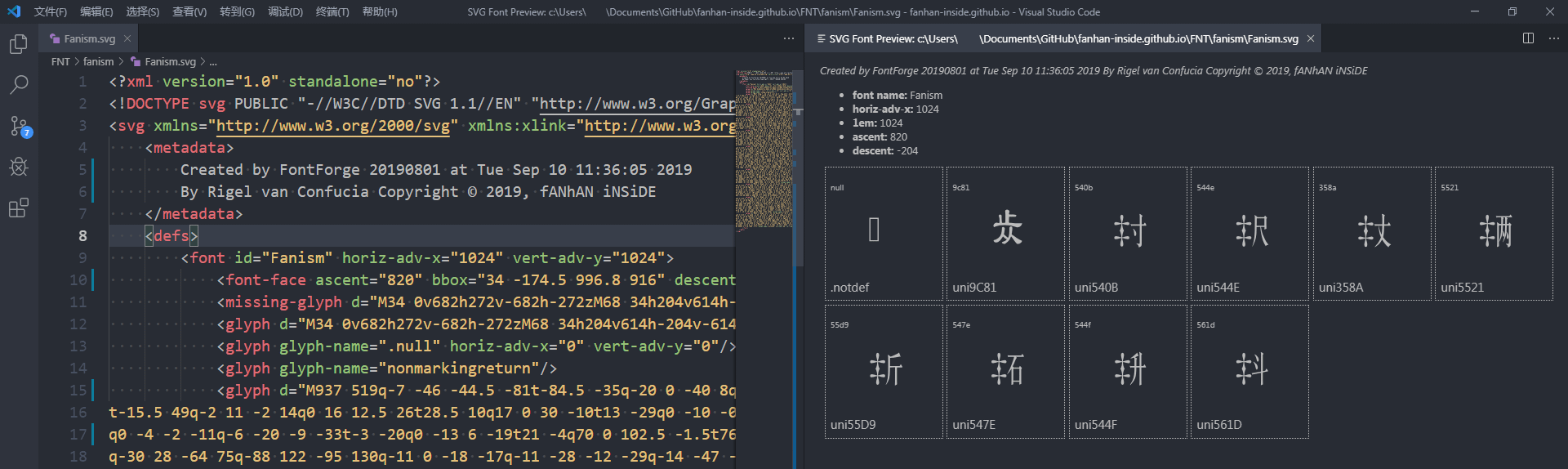The width and height of the screenshot is (1568, 469).
Task: Open the 帮助(H) menu
Action: point(380,11)
